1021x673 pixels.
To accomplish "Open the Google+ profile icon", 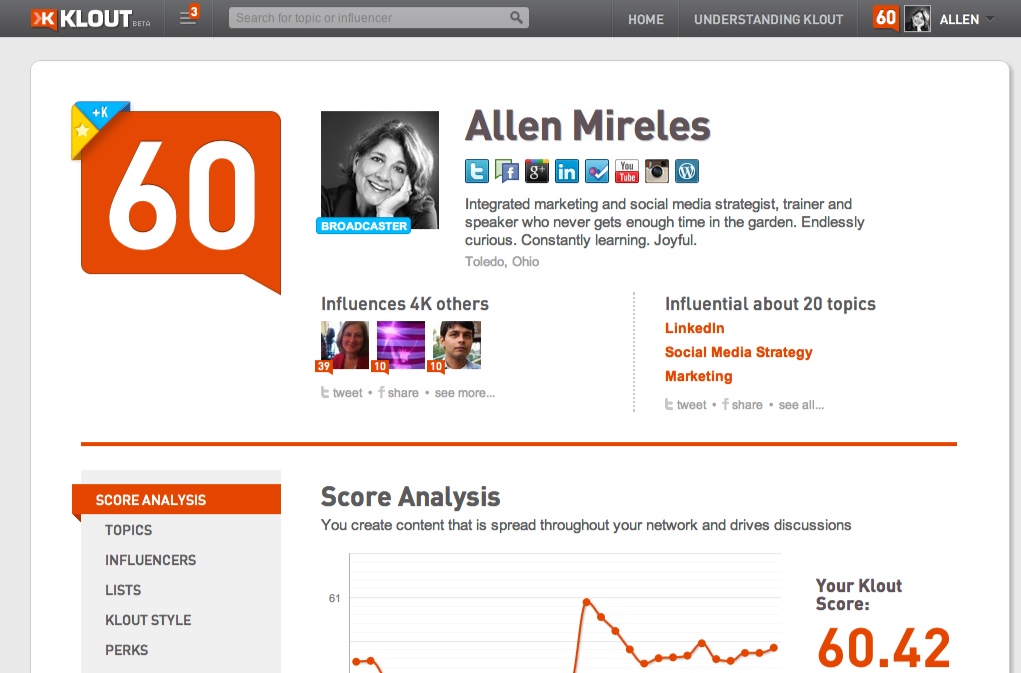I will [537, 171].
